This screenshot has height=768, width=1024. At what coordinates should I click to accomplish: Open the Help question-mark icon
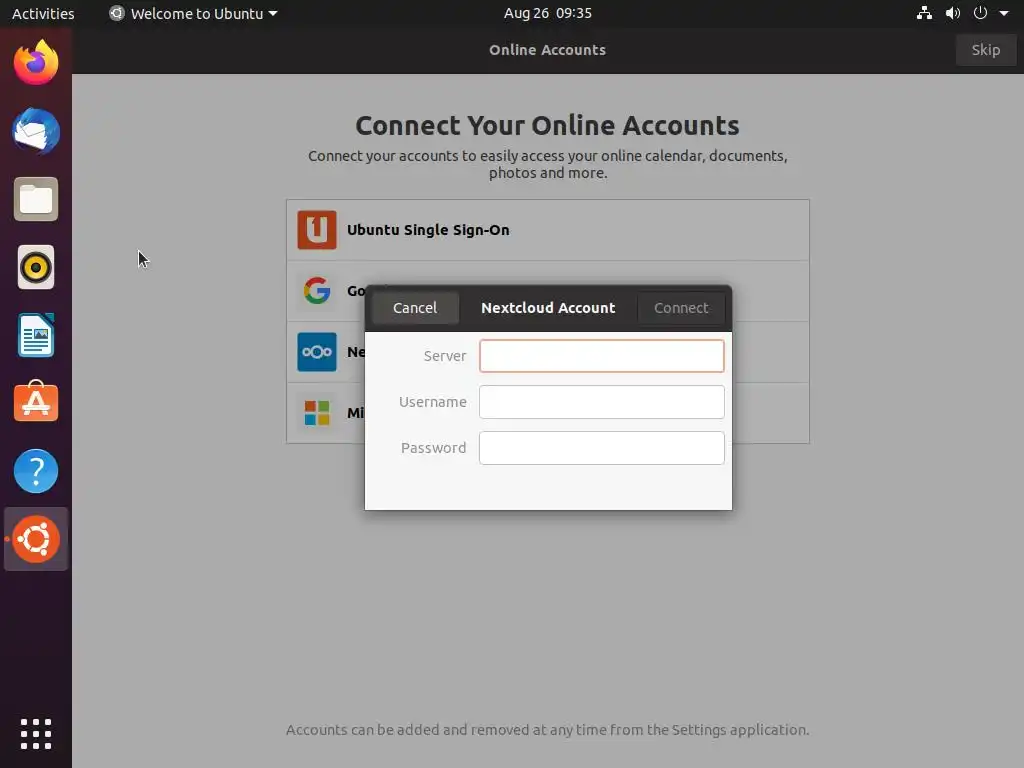(x=36, y=471)
